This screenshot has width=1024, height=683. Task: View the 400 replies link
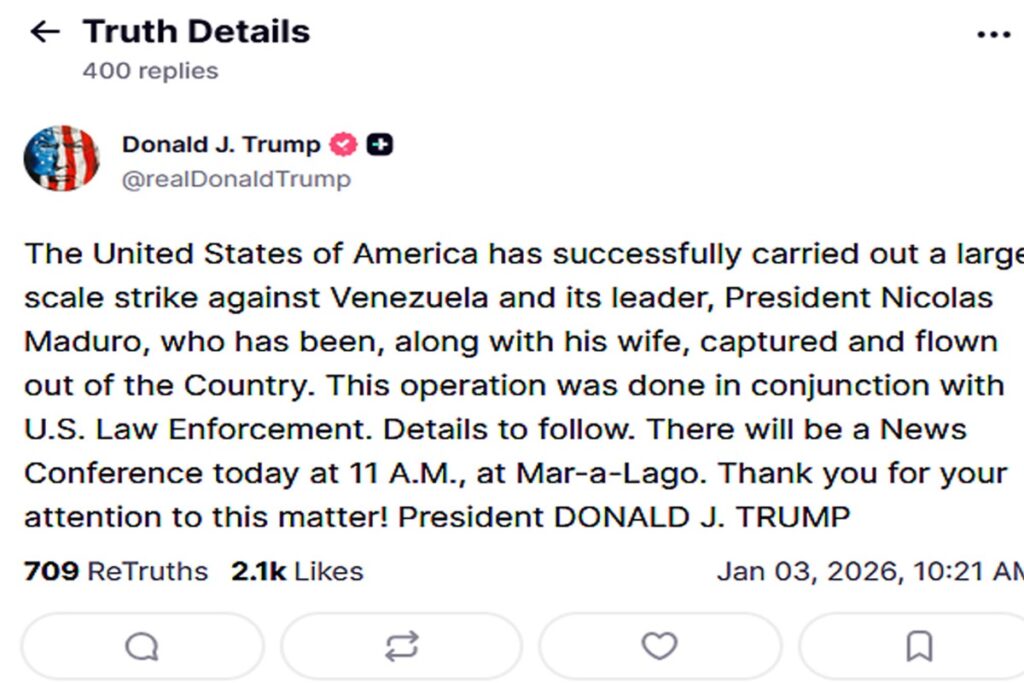pyautogui.click(x=150, y=70)
